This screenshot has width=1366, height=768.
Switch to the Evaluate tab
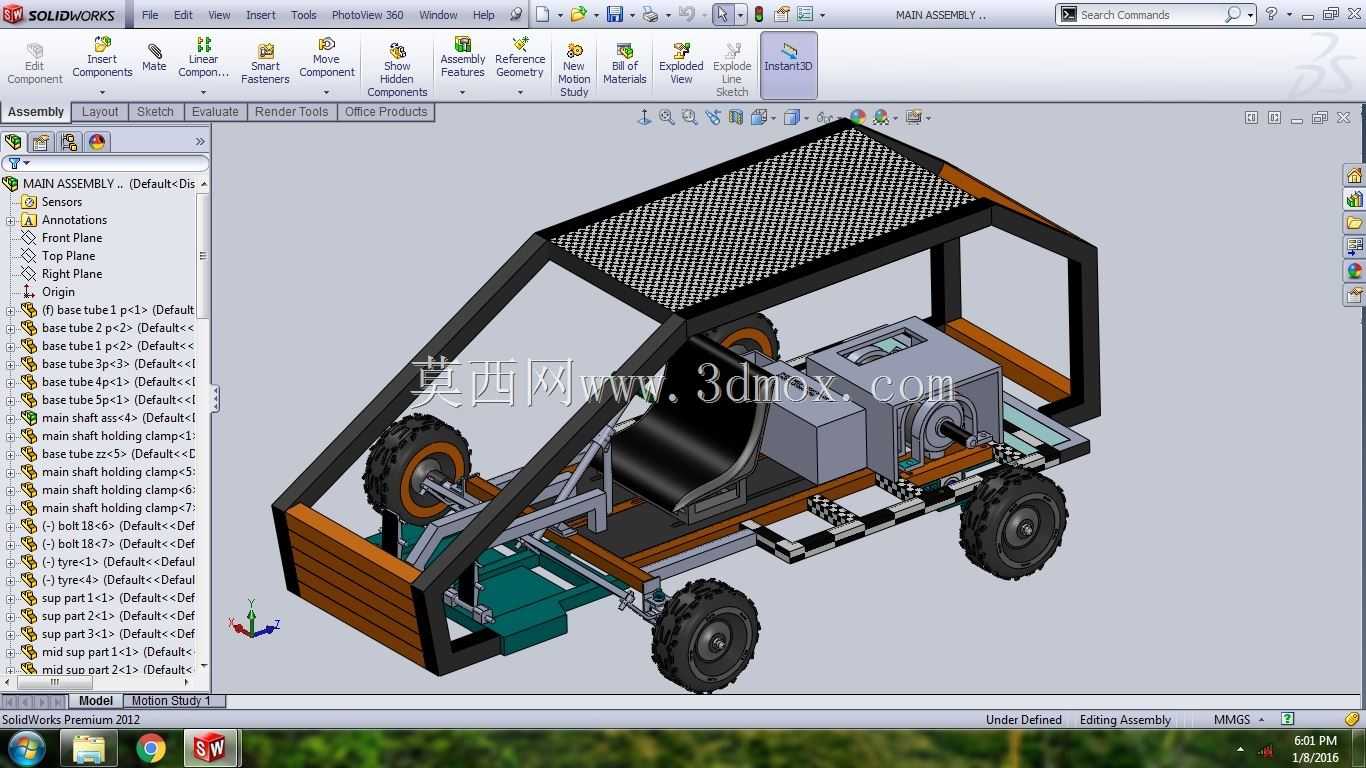(x=215, y=112)
